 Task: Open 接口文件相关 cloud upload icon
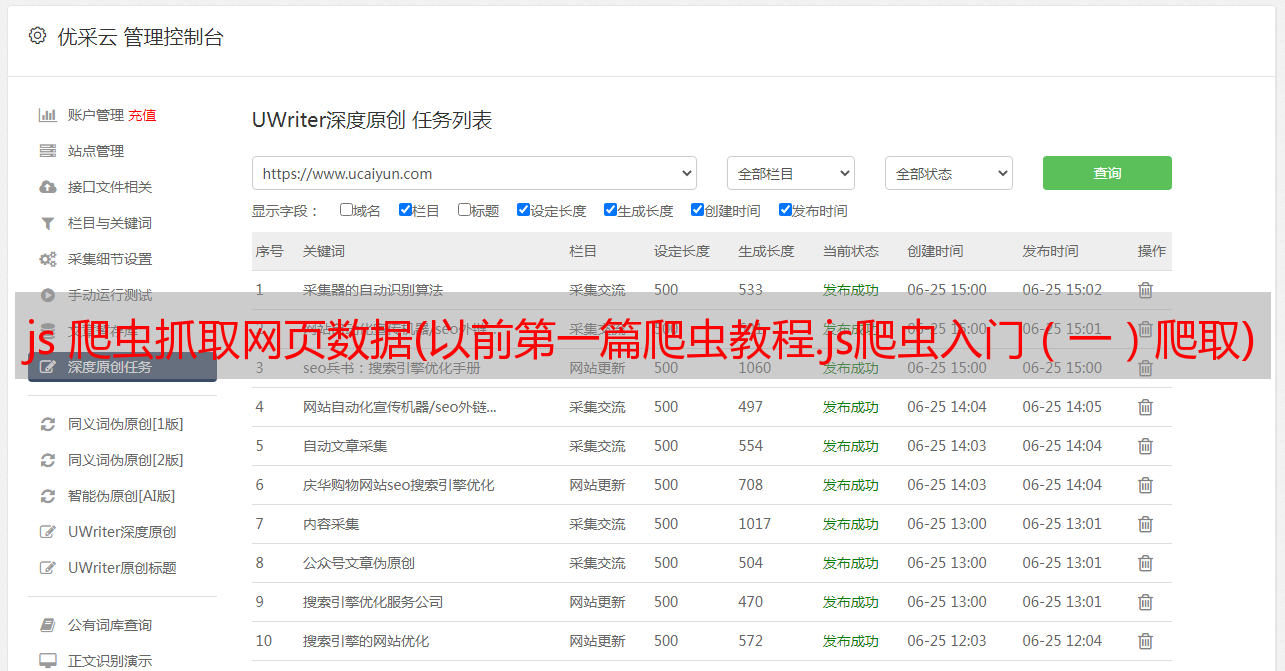[x=47, y=187]
